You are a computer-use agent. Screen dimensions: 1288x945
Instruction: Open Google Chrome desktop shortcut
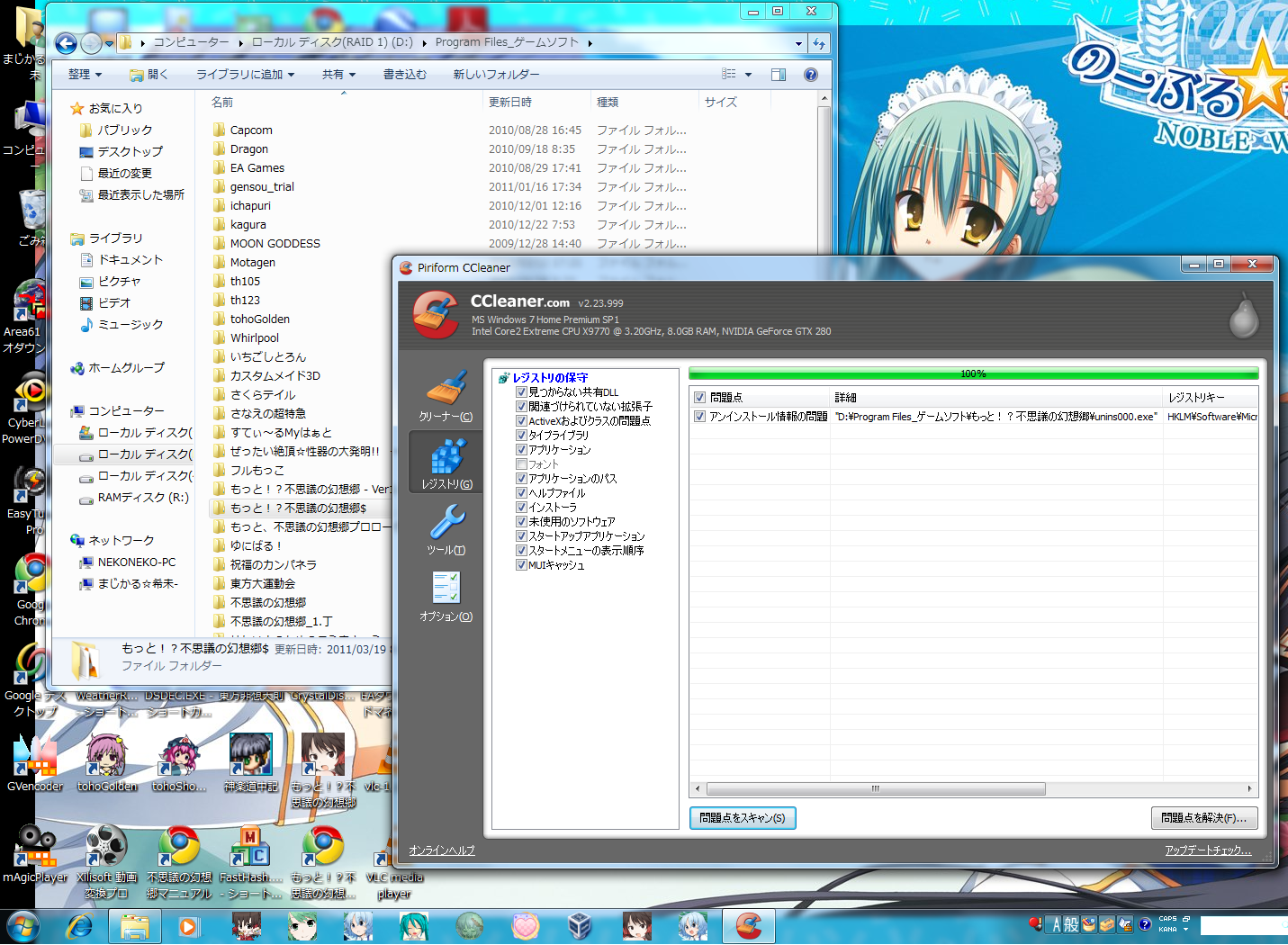29,590
